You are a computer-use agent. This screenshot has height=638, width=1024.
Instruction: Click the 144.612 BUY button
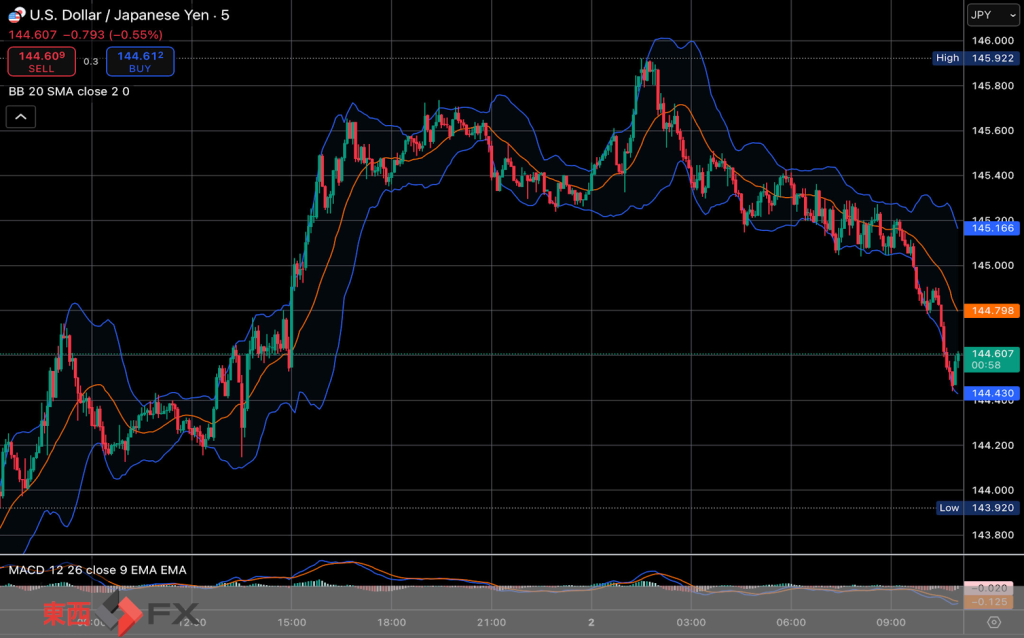coord(140,61)
